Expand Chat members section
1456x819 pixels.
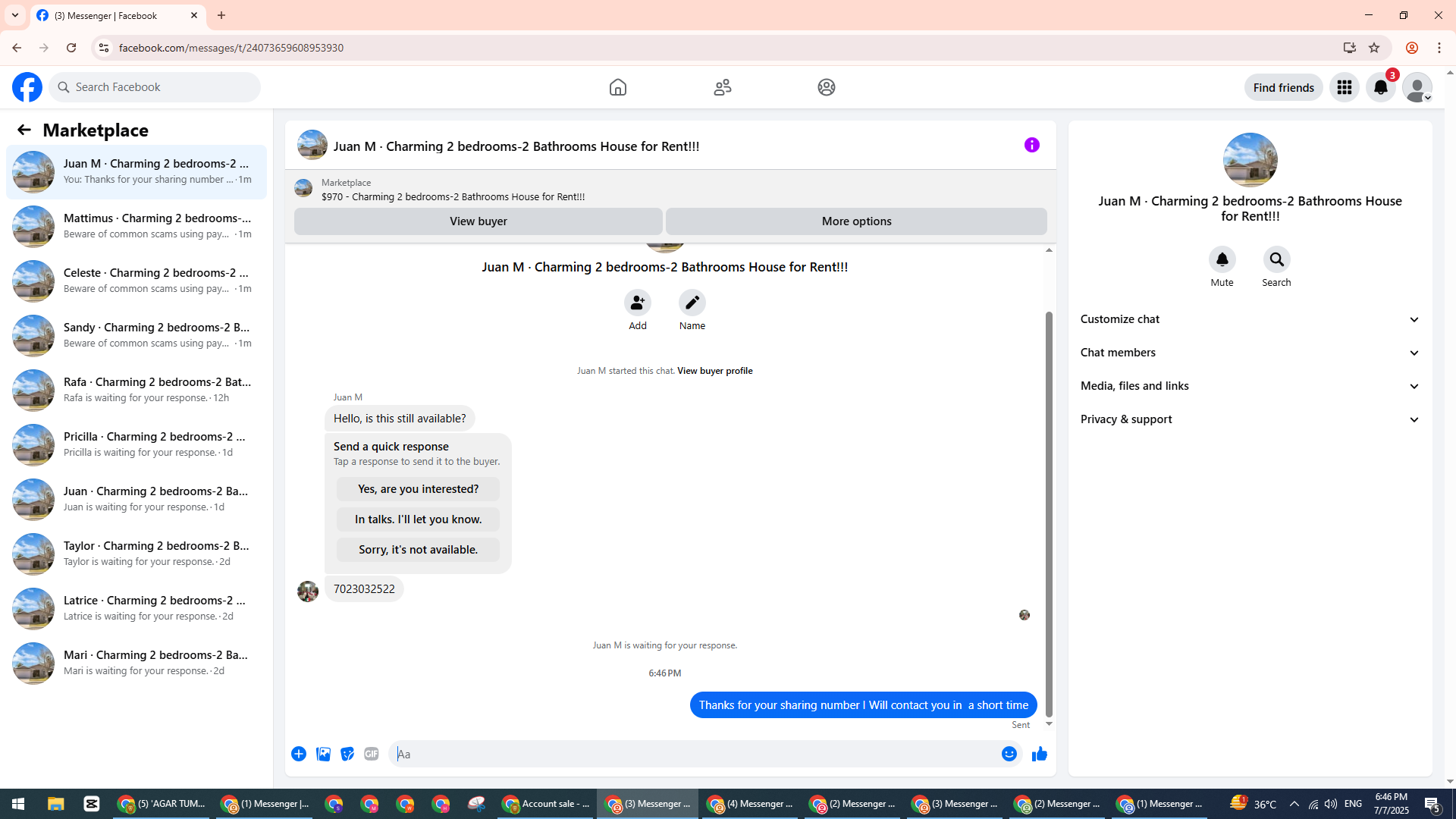(1250, 353)
